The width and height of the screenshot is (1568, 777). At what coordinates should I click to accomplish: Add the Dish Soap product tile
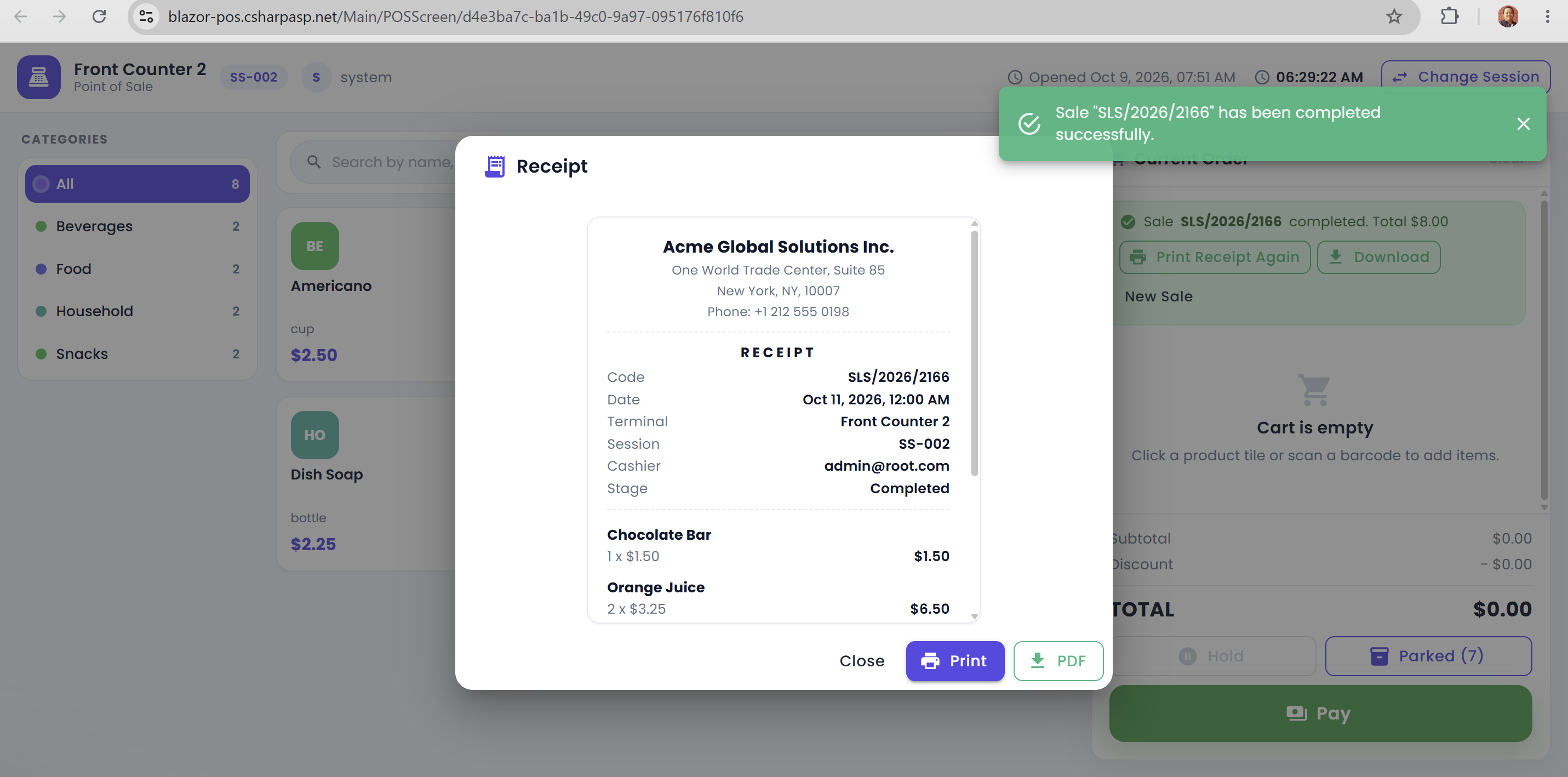click(367, 483)
